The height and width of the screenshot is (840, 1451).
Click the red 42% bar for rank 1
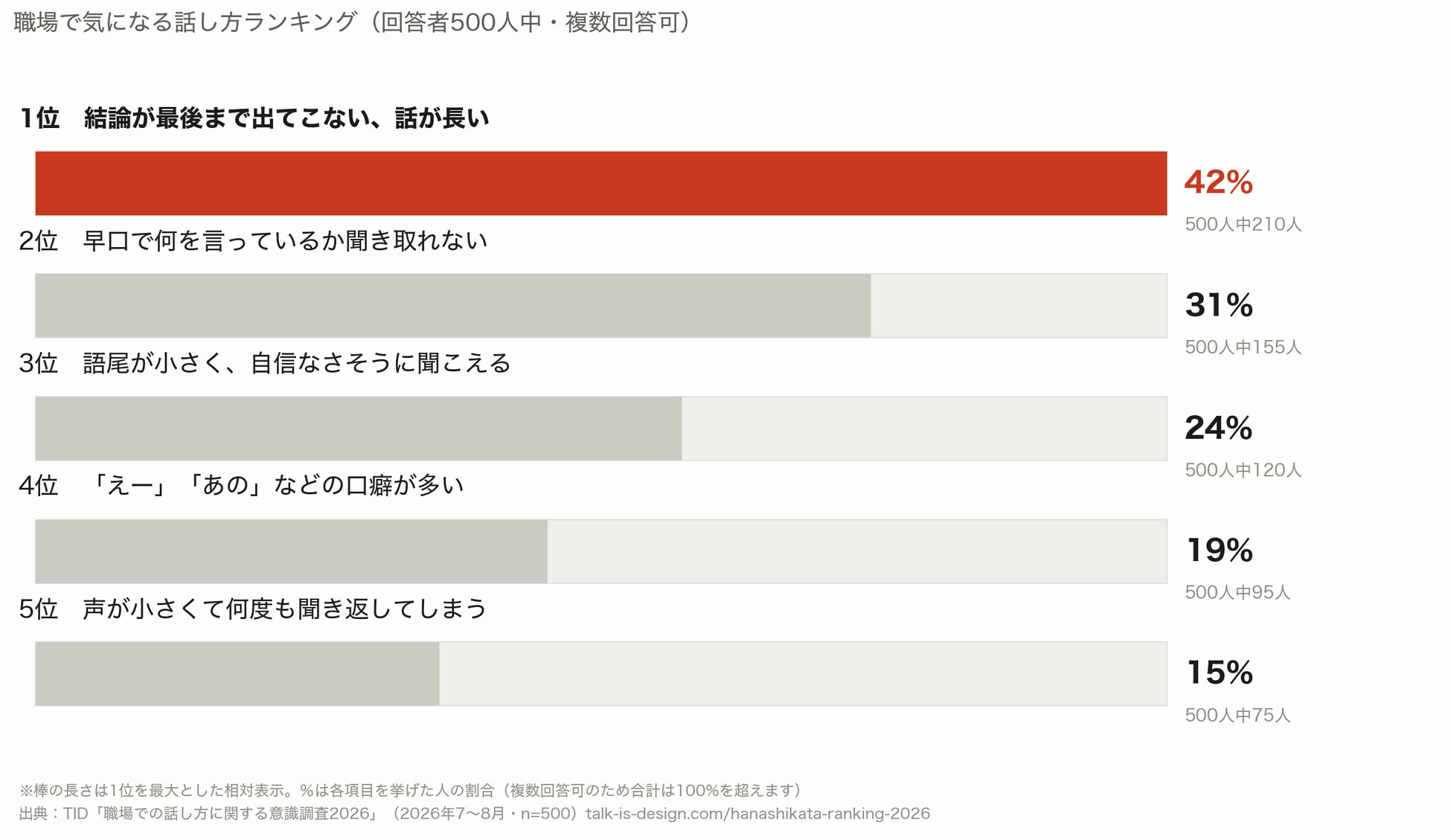(601, 183)
